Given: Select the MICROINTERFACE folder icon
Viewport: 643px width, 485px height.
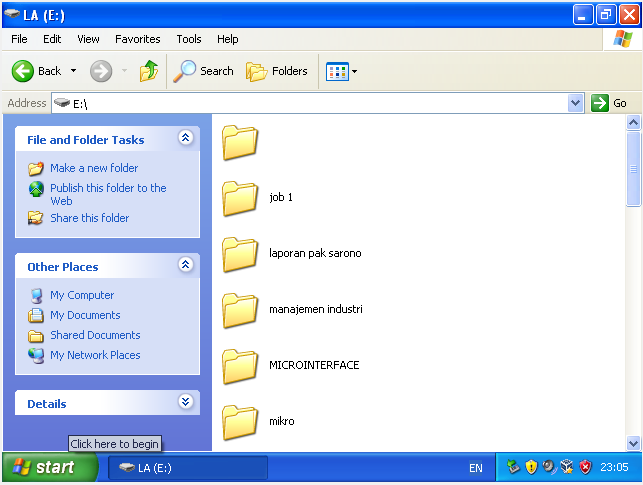Looking at the screenshot, I should tap(240, 367).
